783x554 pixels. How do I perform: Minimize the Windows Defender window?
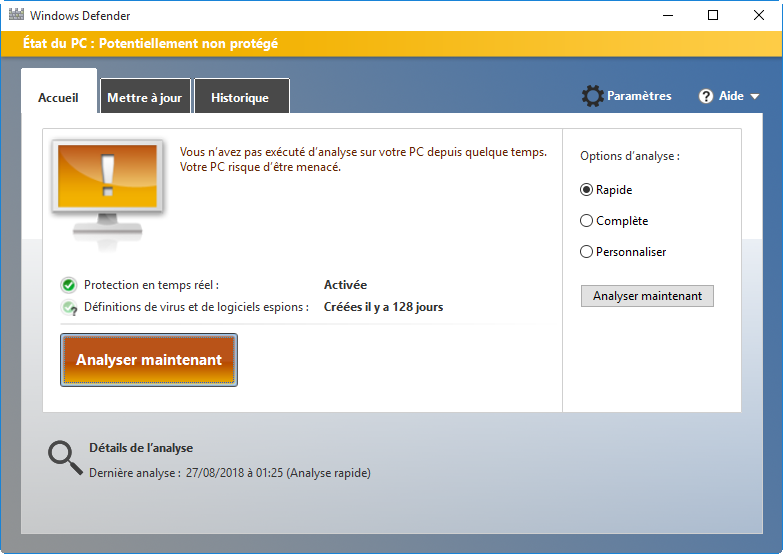[668, 15]
